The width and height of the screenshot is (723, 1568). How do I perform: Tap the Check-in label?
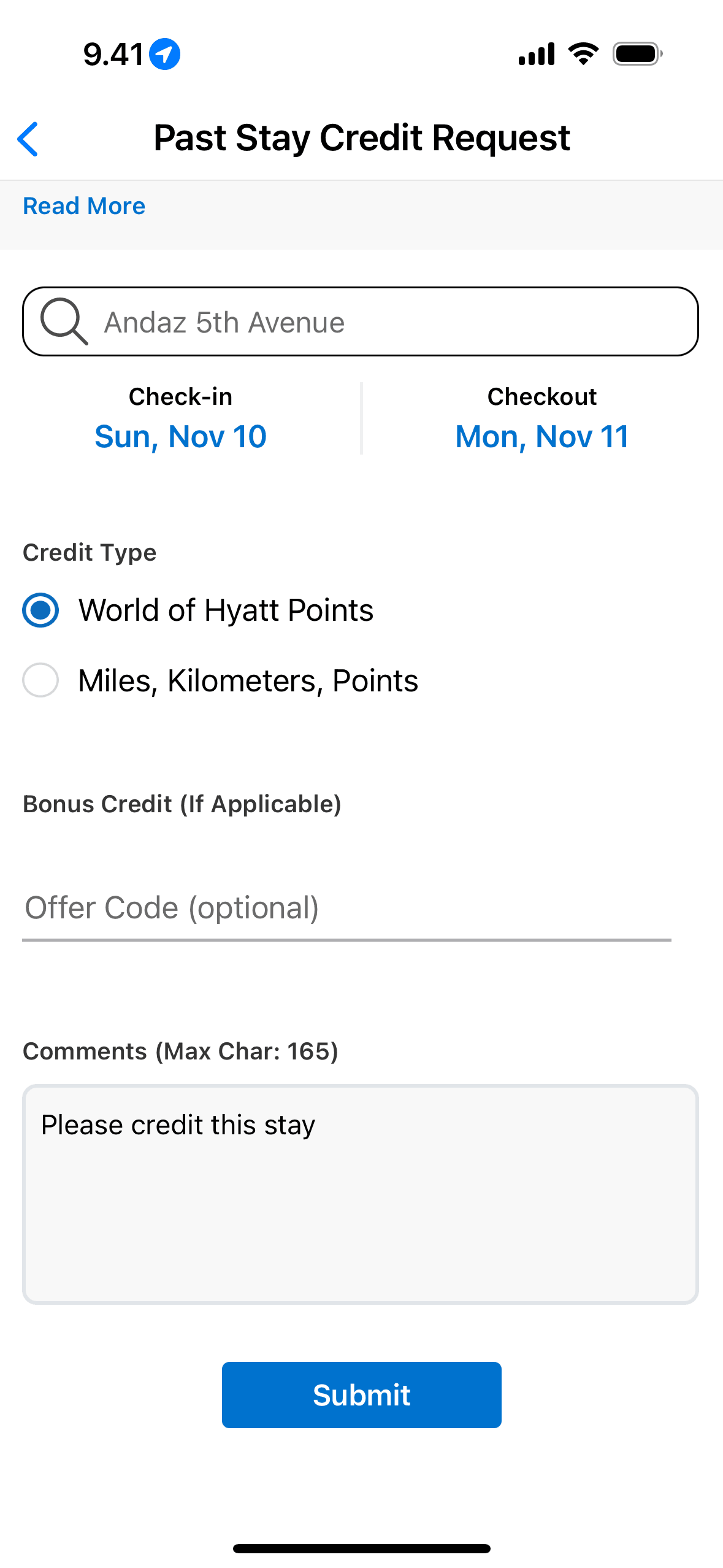[x=180, y=397]
